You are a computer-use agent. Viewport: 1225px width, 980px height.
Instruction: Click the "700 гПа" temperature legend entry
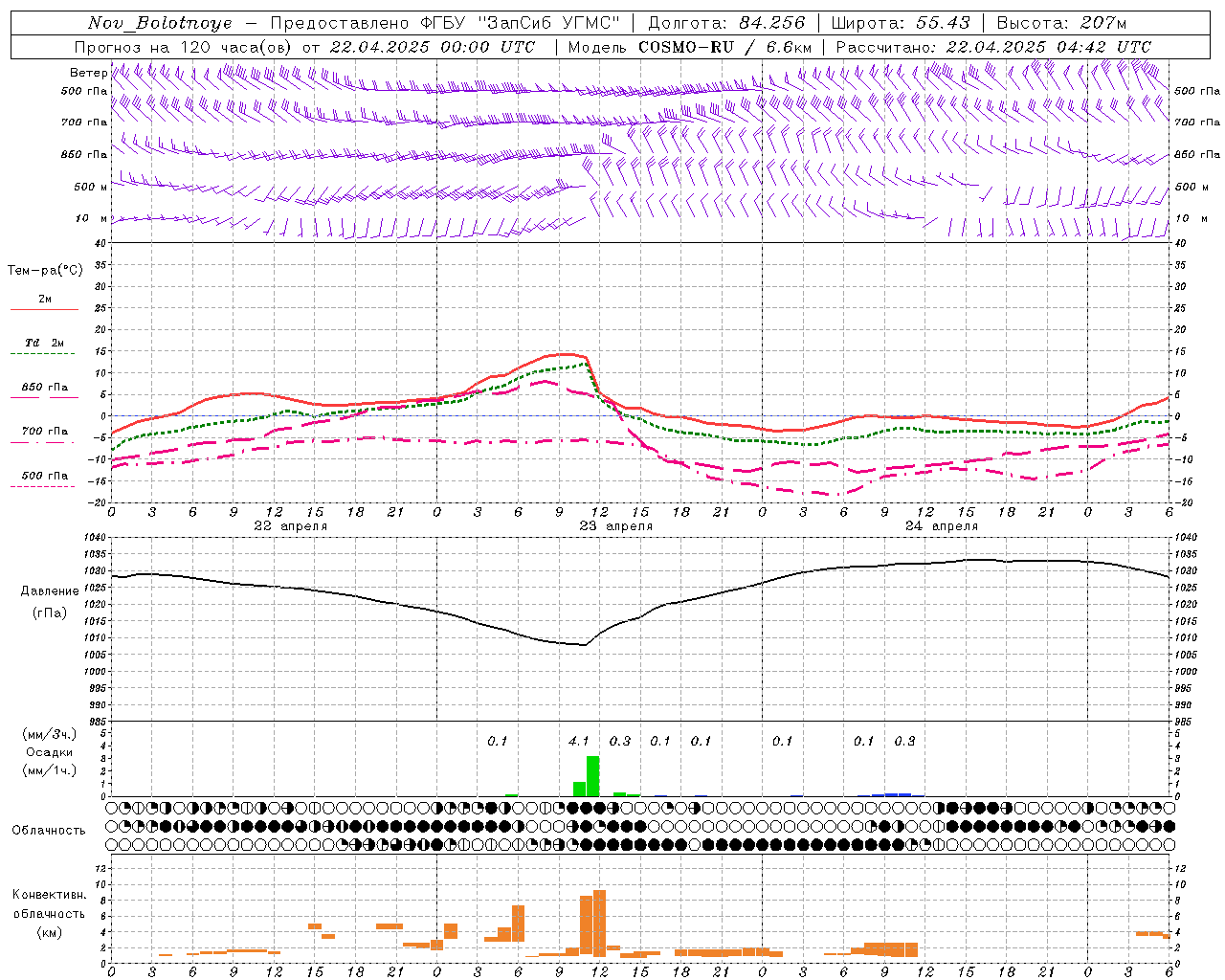pos(45,432)
